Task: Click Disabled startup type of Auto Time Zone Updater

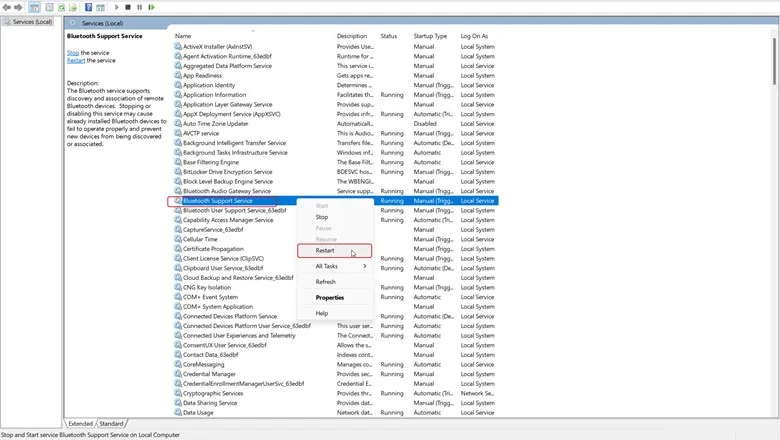Action: [425, 123]
